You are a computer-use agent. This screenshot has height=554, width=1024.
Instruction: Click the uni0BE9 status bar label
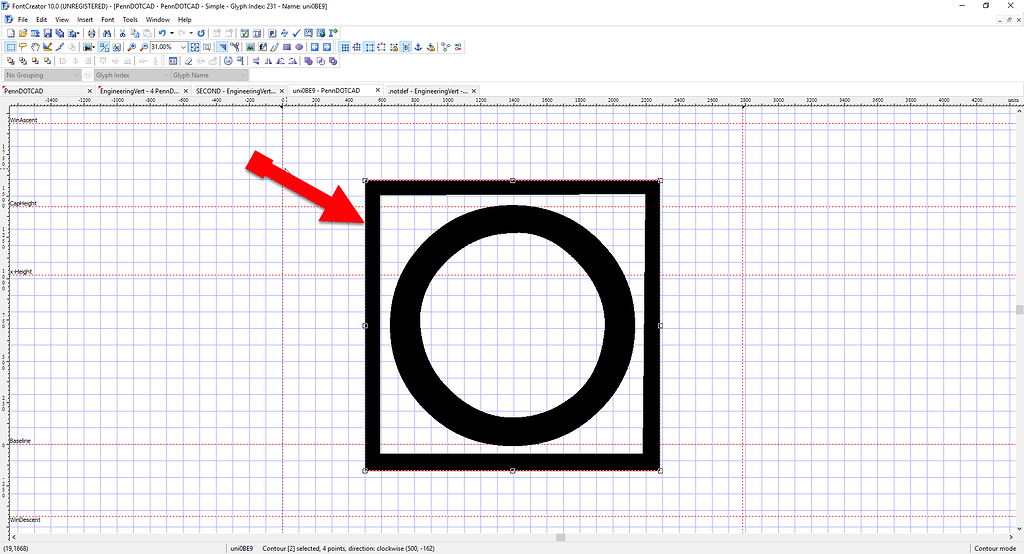(x=242, y=548)
